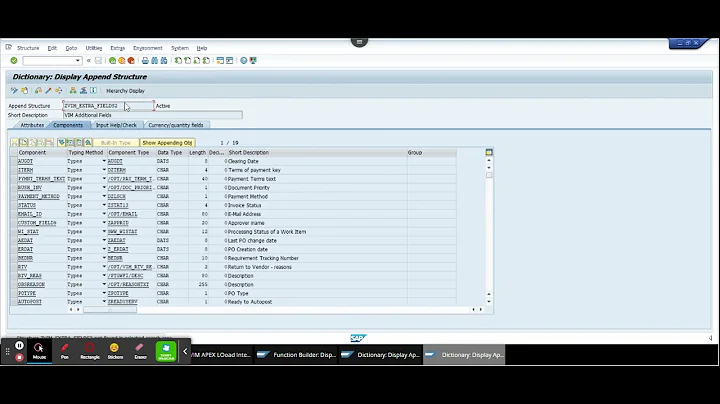The image size is (720, 404).
Task: Open Typing Method dropdown for AUGDT row
Action: tap(104, 161)
